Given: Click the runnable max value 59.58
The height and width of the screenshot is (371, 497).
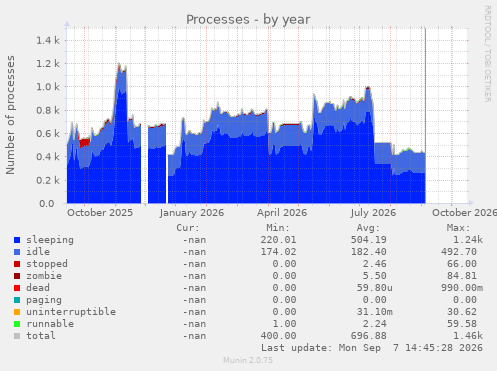Looking at the screenshot, I should 462,324.
